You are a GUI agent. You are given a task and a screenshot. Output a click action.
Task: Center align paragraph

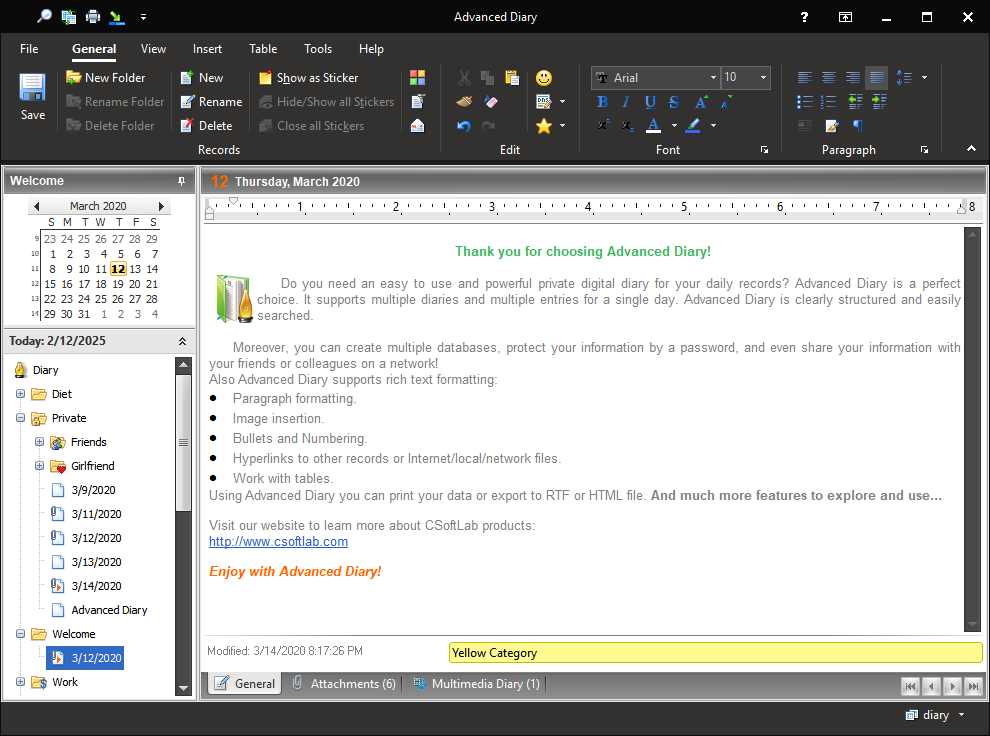pos(828,78)
